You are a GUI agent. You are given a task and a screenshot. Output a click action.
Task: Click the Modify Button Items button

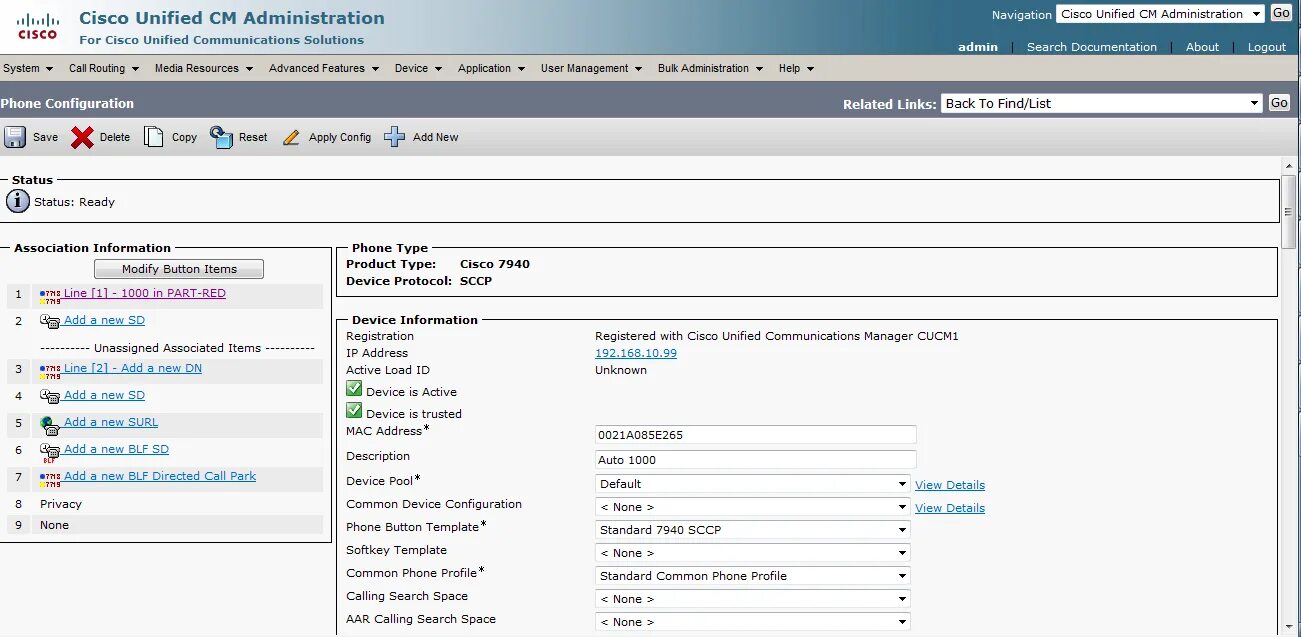click(x=179, y=269)
